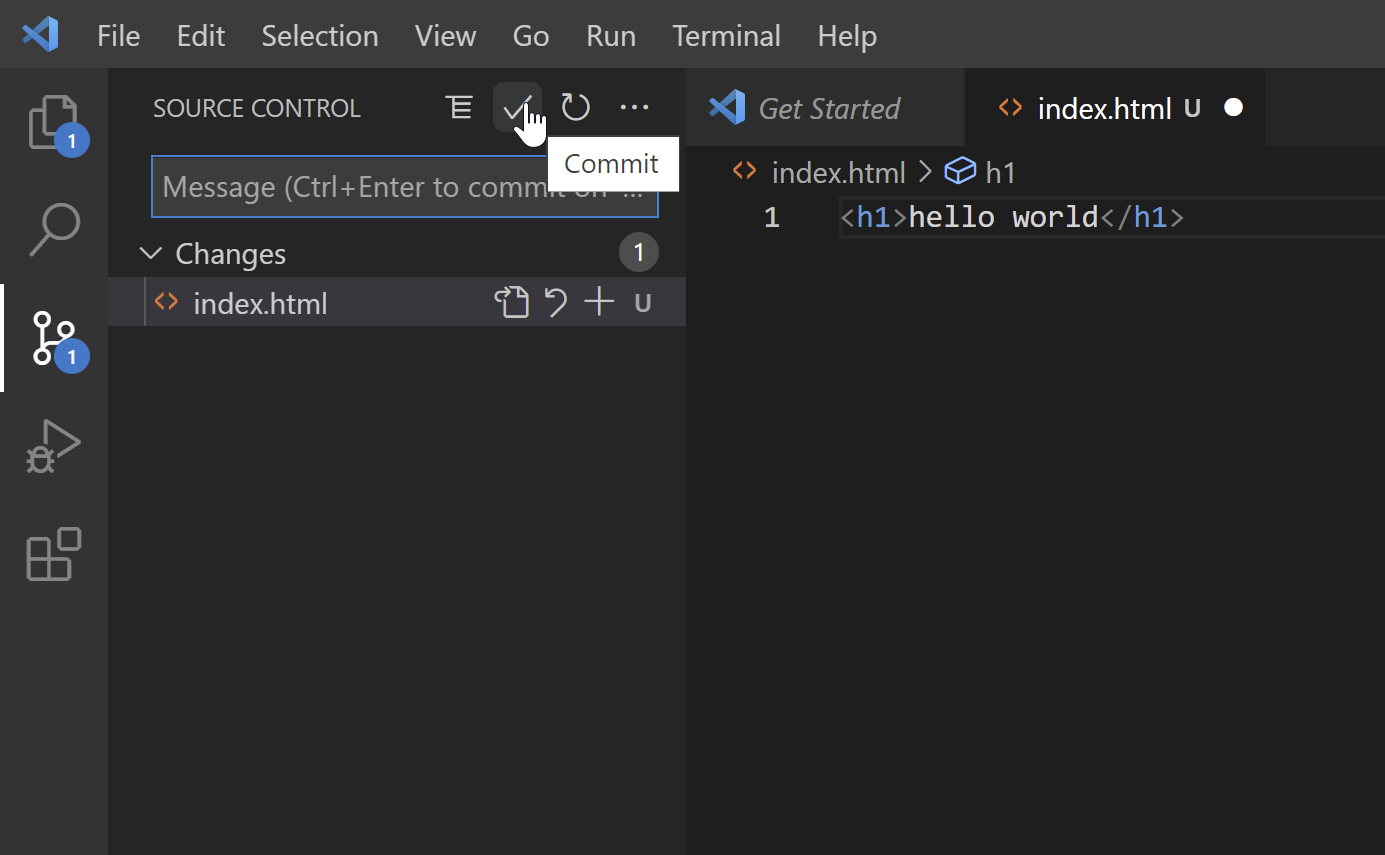Viewport: 1385px width, 855px height.
Task: Open the Explorer view in activity bar
Action: click(x=54, y=123)
